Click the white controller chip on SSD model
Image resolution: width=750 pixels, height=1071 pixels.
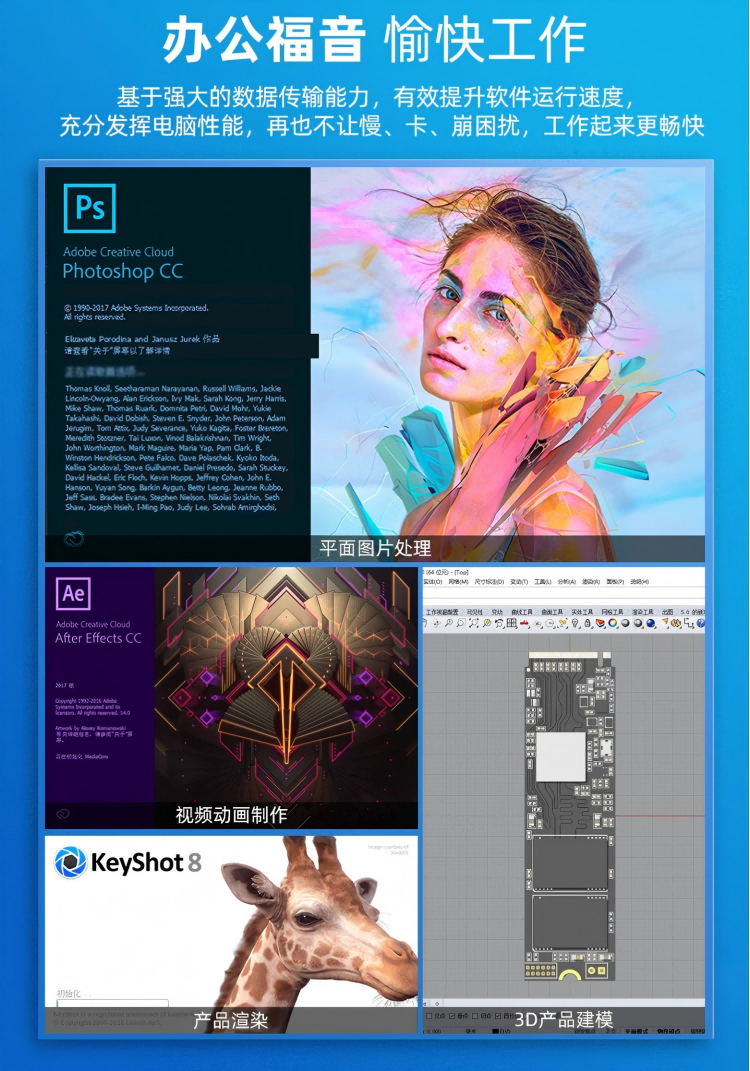(561, 756)
